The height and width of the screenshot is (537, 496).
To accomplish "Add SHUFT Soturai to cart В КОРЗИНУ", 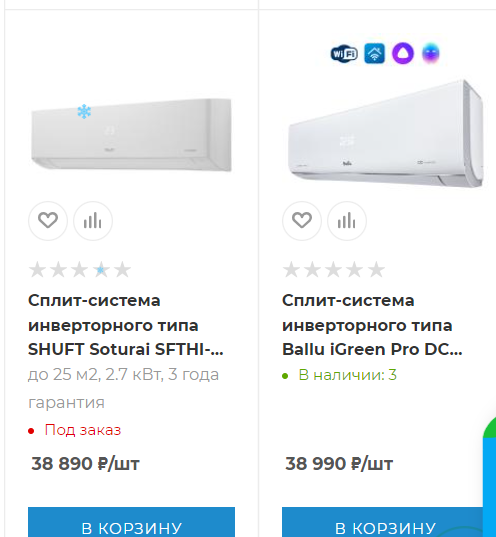I will (x=132, y=522).
